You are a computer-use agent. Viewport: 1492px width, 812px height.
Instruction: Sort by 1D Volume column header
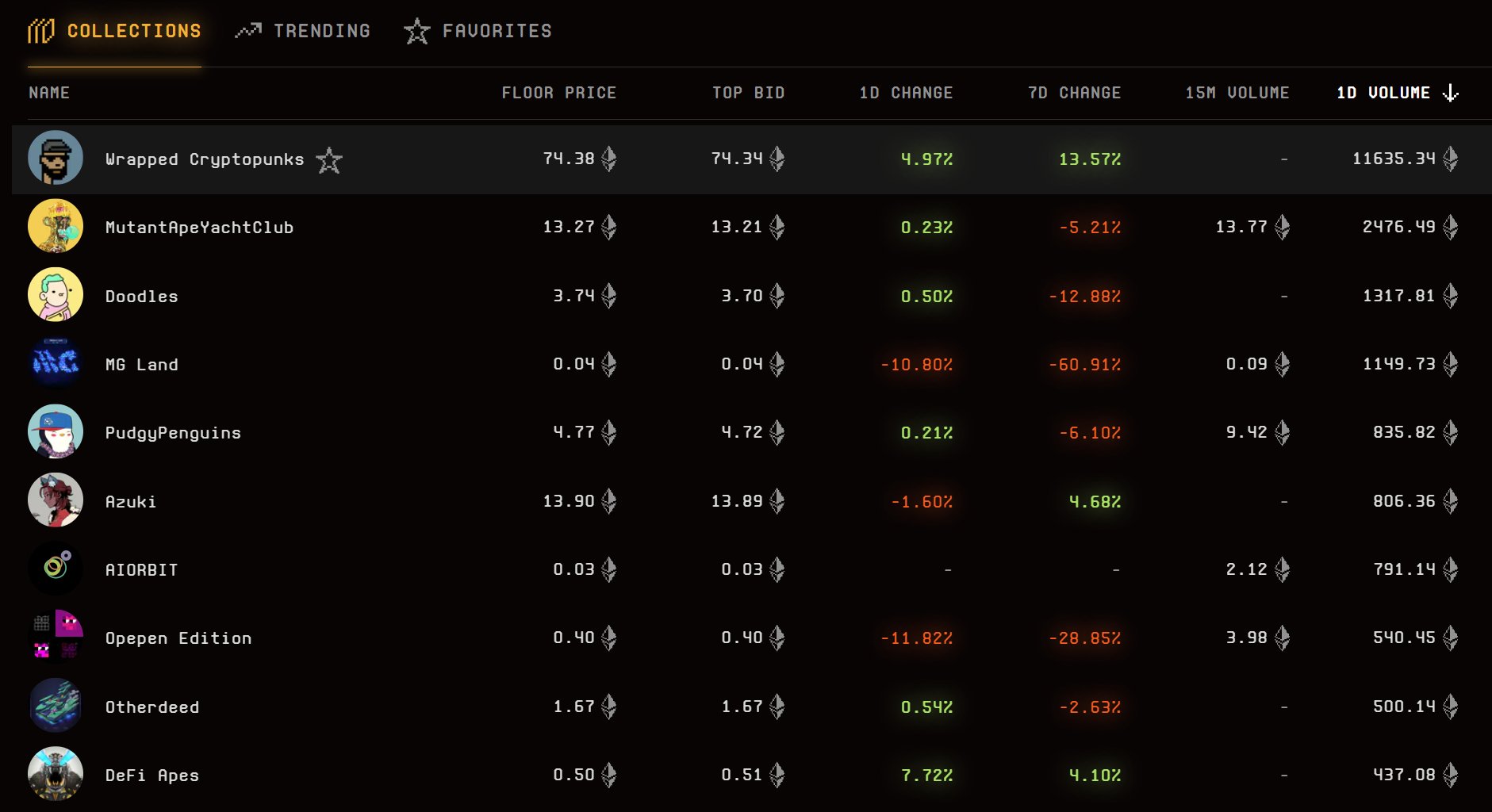[x=1383, y=93]
